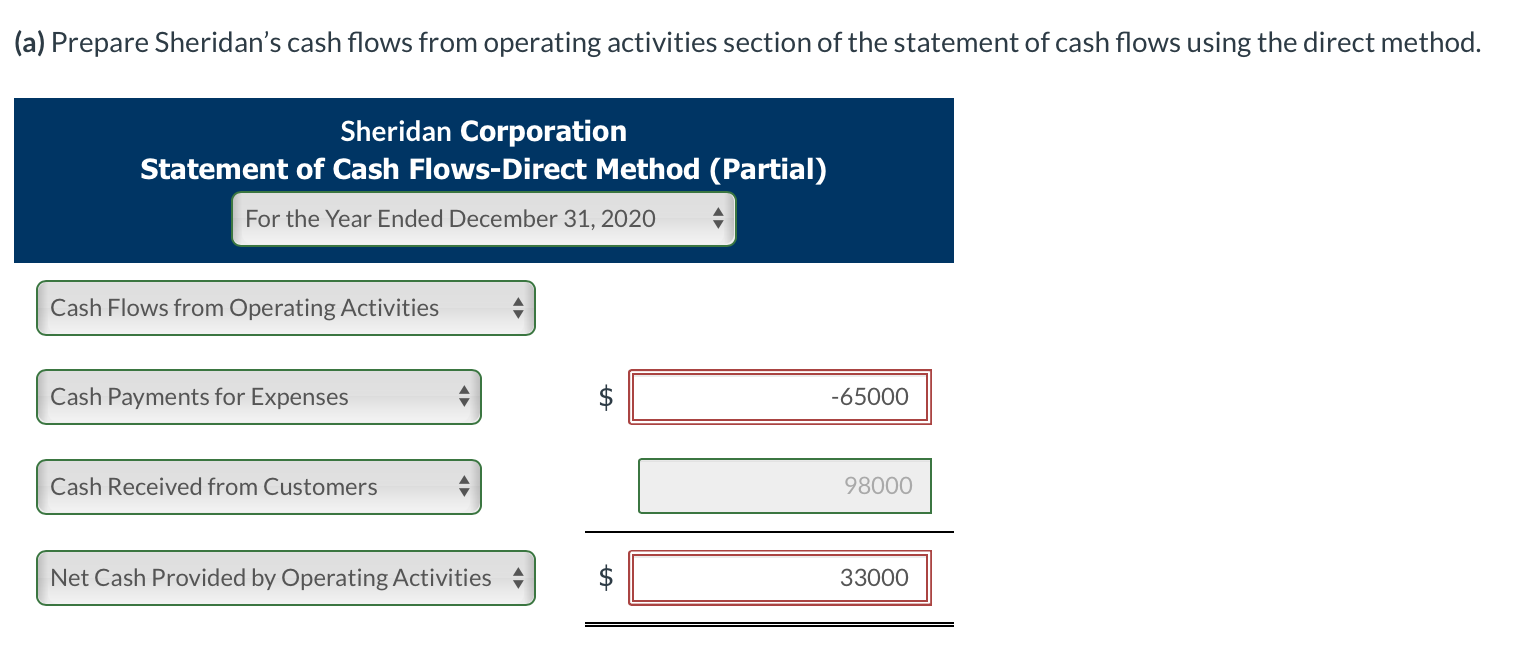Click the double underline below 33000
This screenshot has height=670, width=1532.
tap(770, 623)
